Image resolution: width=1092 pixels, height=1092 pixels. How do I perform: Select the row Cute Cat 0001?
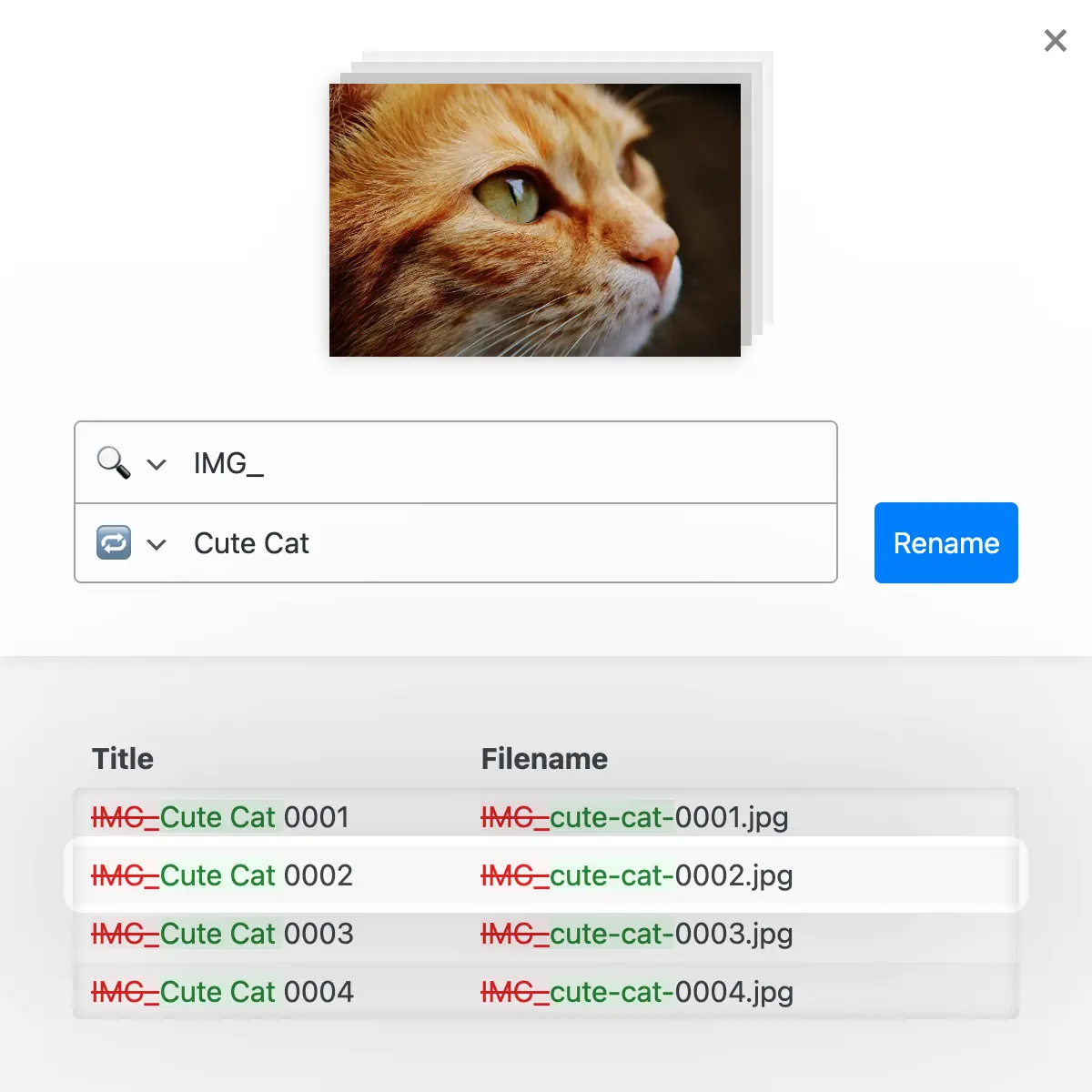[546, 816]
